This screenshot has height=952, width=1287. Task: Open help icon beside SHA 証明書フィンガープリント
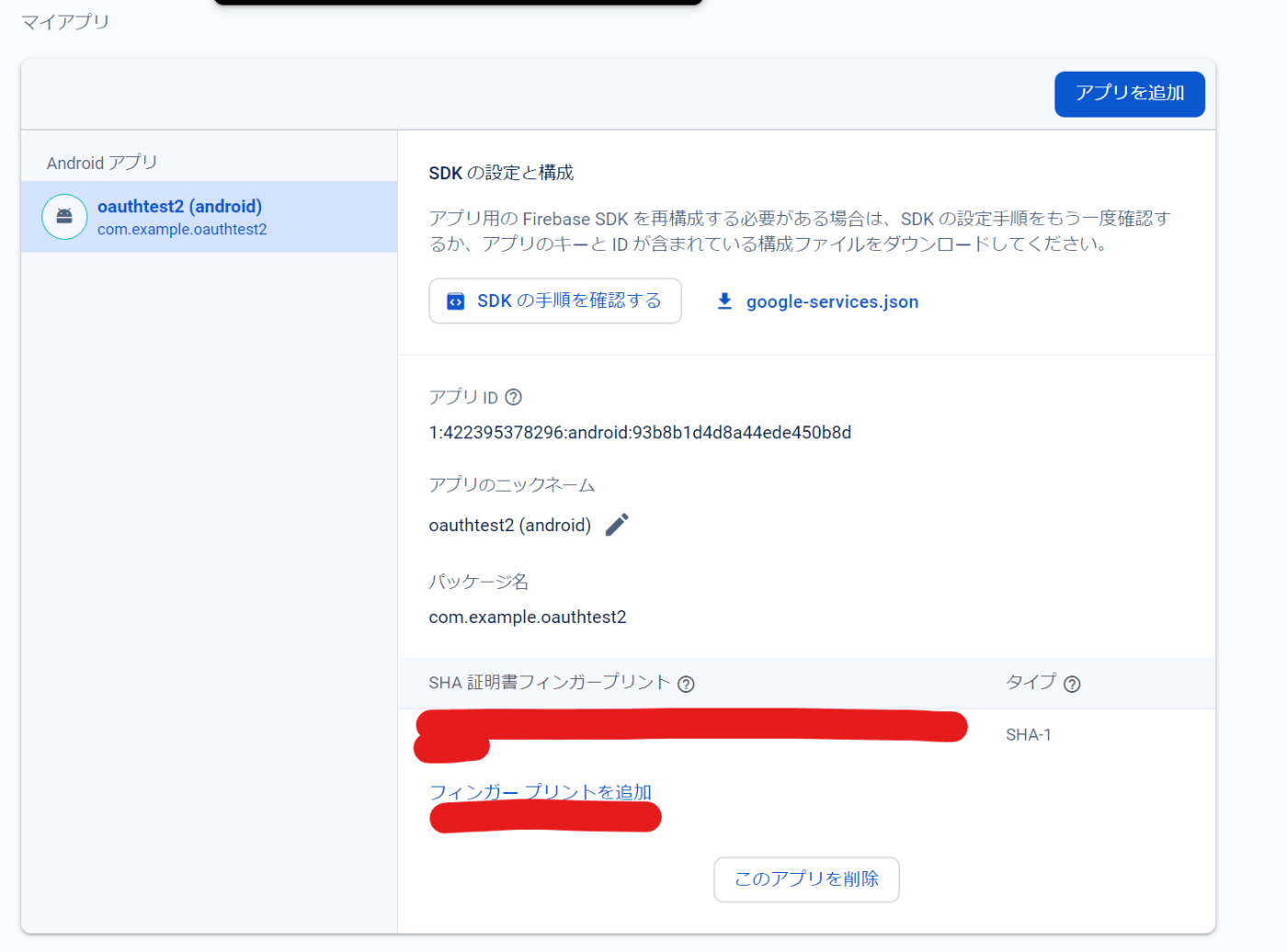click(x=686, y=684)
